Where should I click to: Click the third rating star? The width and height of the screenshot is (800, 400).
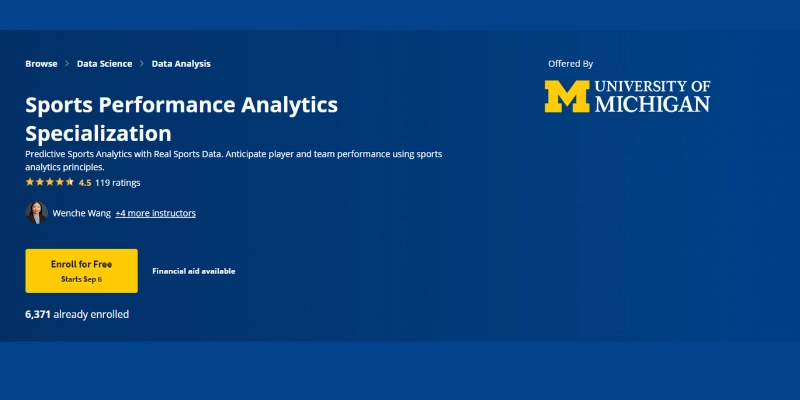(x=49, y=183)
